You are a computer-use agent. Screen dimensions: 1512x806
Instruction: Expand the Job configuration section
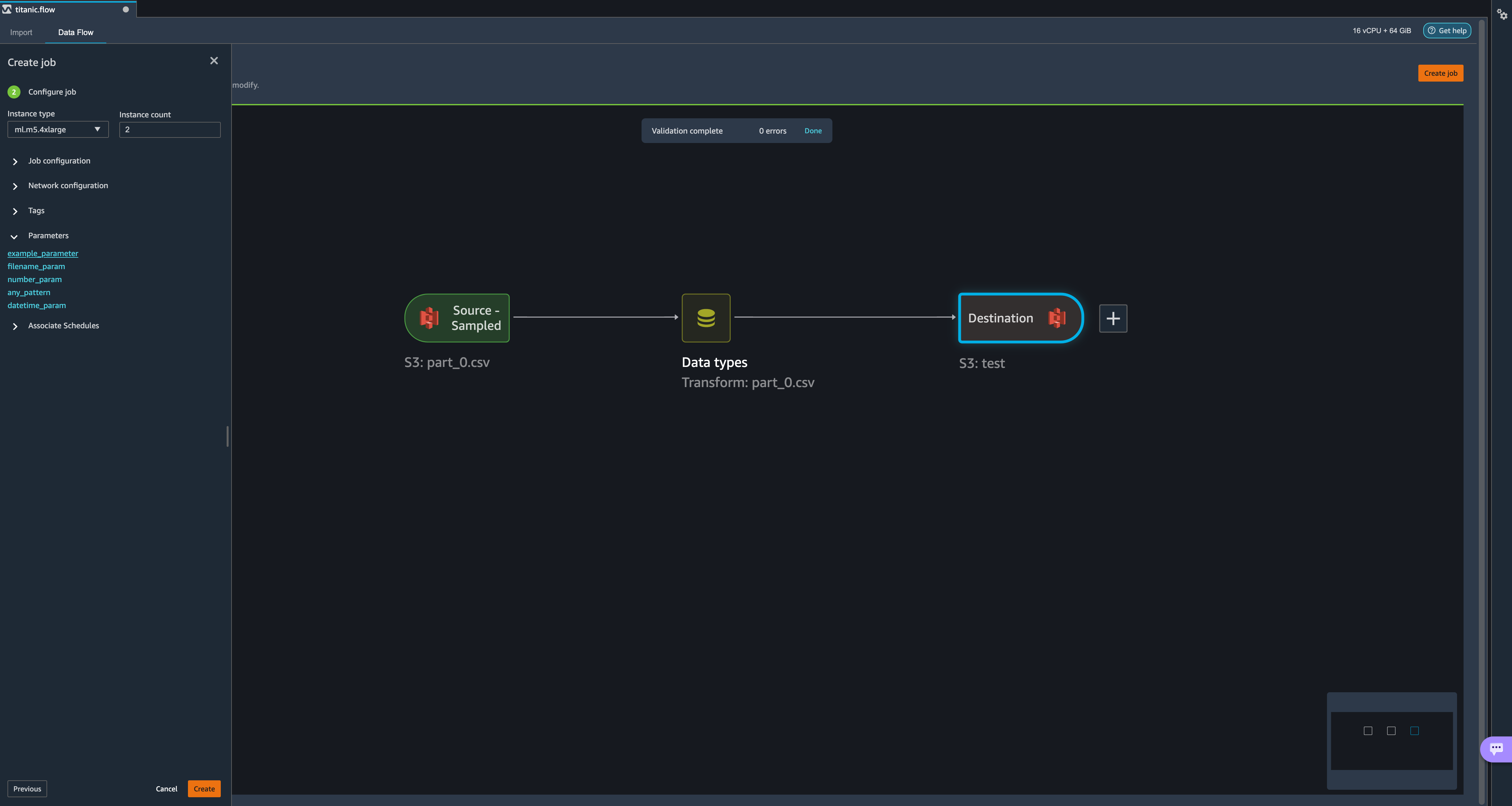point(15,161)
